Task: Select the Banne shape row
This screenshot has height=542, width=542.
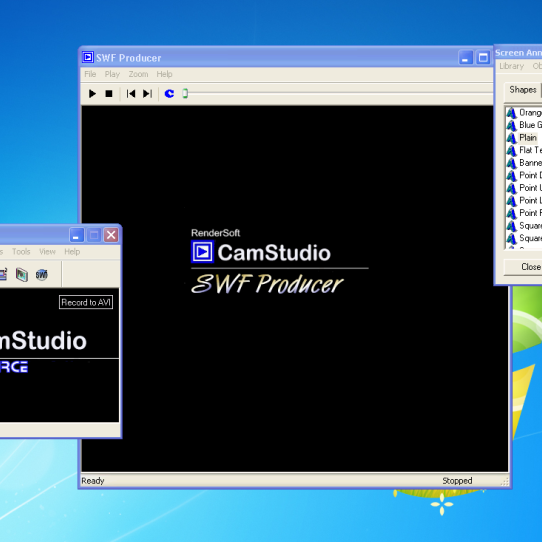Action: pyautogui.click(x=524, y=163)
